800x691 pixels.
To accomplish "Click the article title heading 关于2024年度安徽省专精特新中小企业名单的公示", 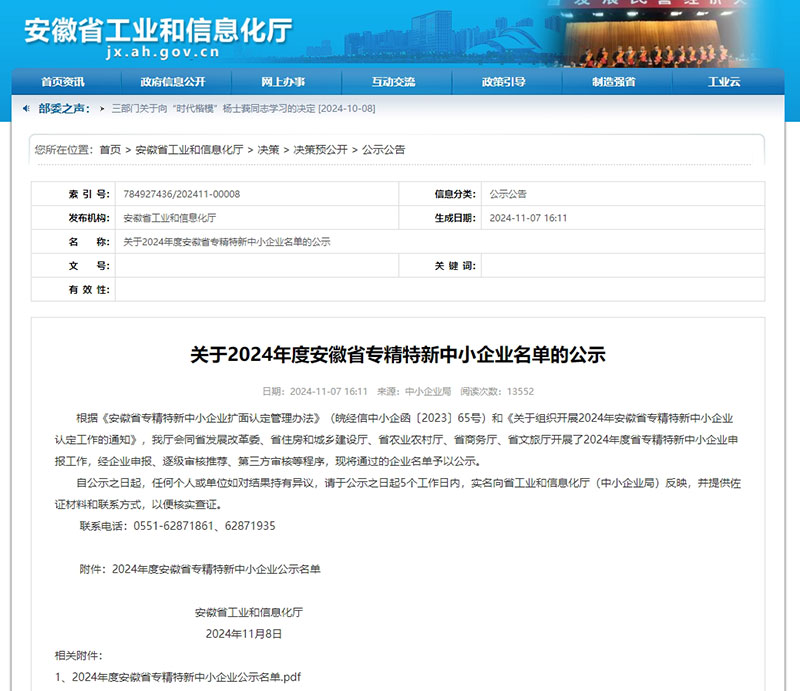I will coord(398,354).
